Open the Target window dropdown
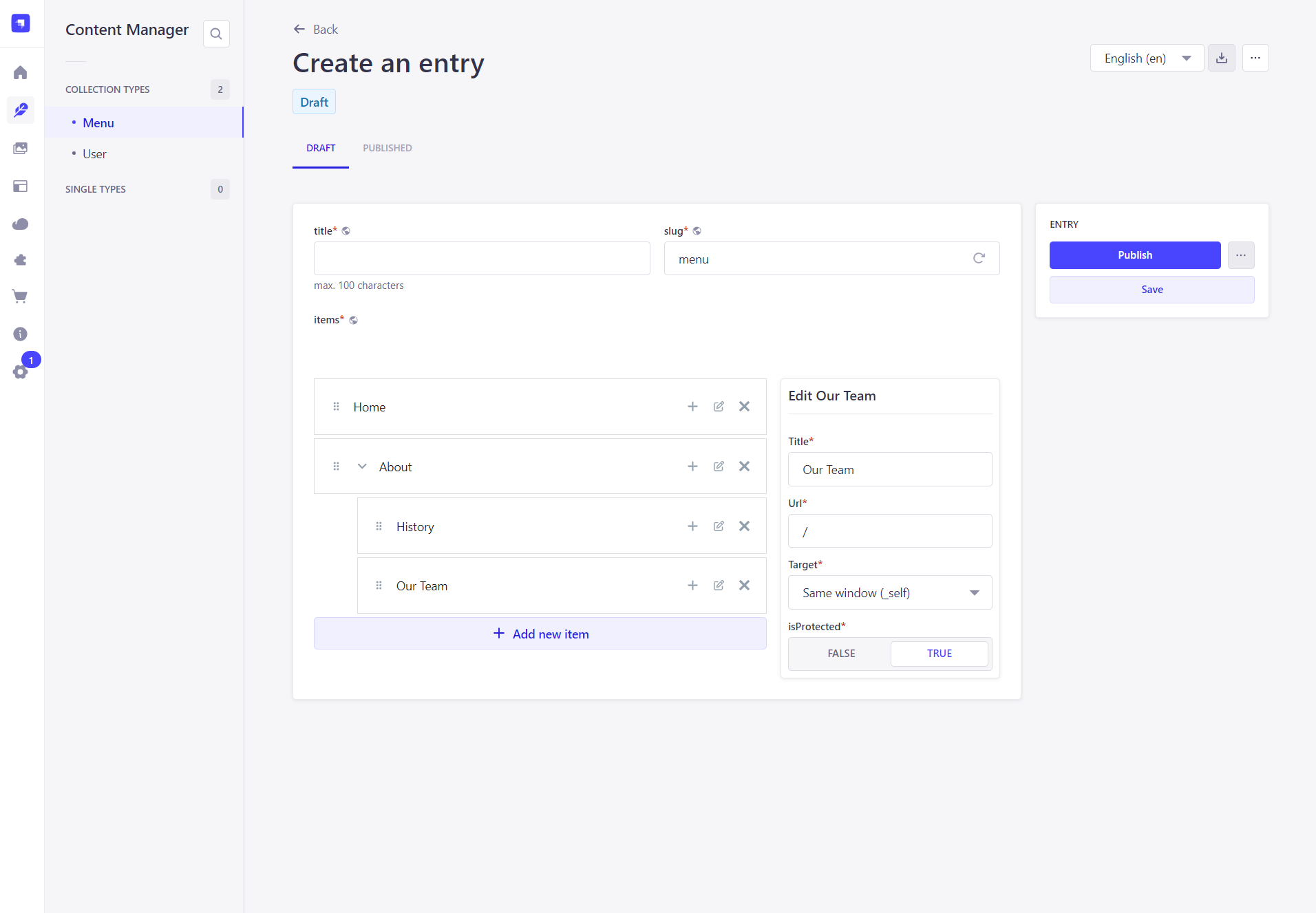 pos(889,593)
